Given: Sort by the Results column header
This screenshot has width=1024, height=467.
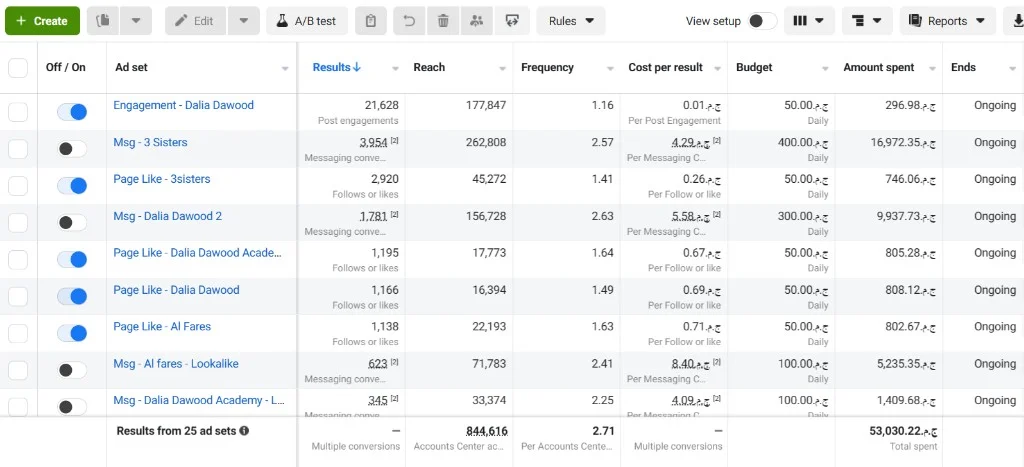Looking at the screenshot, I should [336, 67].
